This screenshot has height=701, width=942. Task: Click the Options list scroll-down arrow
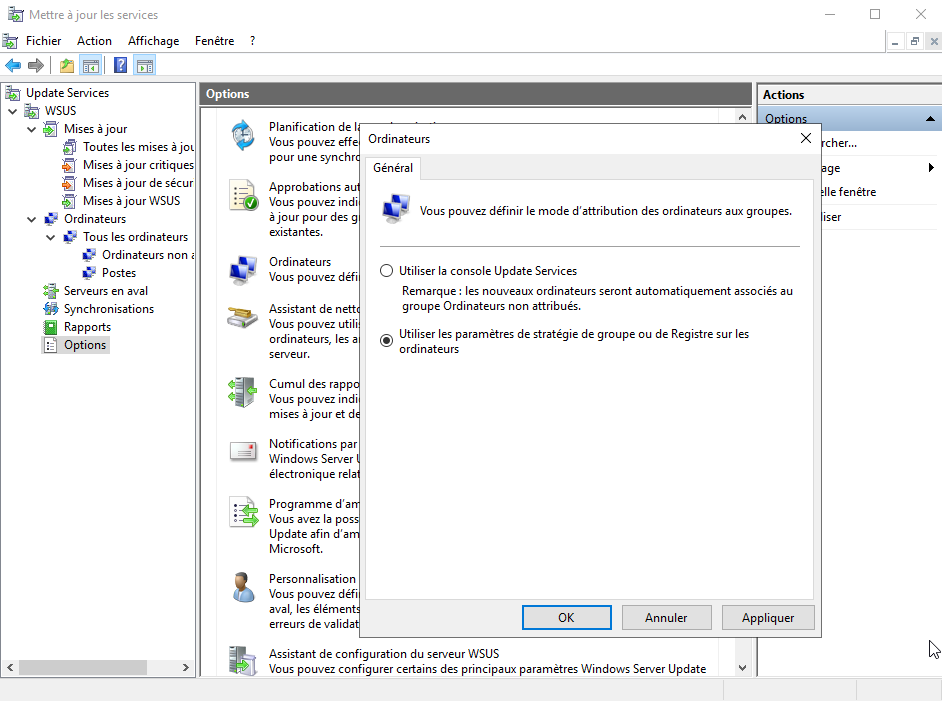tap(743, 668)
